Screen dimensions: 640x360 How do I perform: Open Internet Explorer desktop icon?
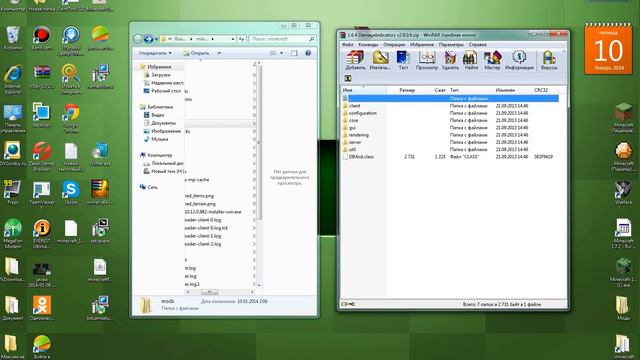[13, 80]
